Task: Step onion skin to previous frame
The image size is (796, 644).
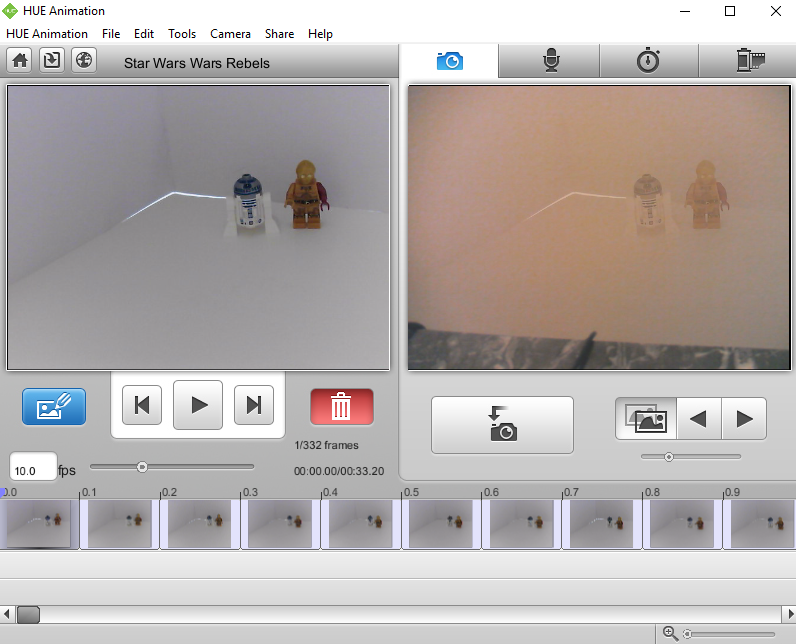Action: point(699,419)
